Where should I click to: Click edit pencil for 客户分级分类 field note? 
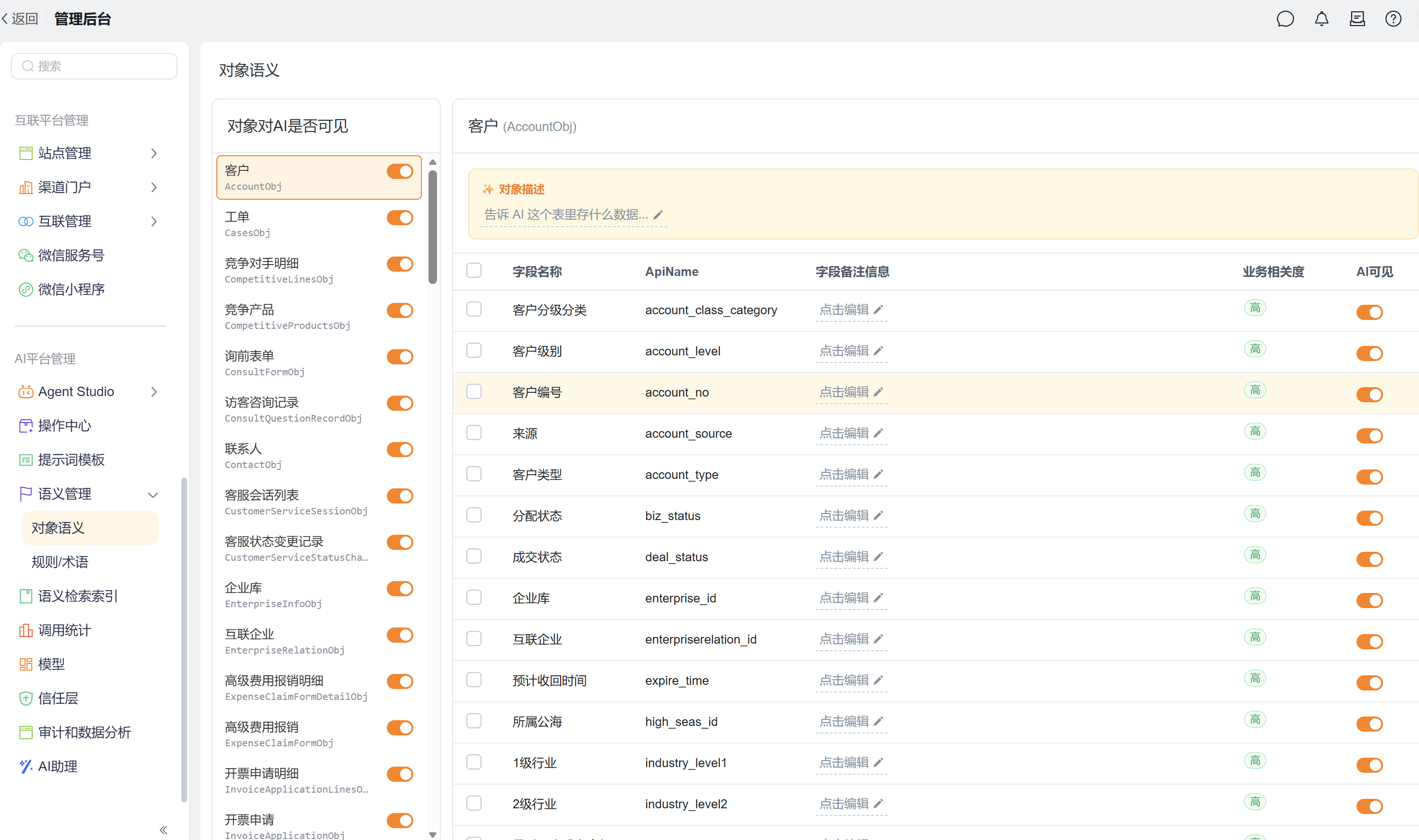(x=878, y=309)
